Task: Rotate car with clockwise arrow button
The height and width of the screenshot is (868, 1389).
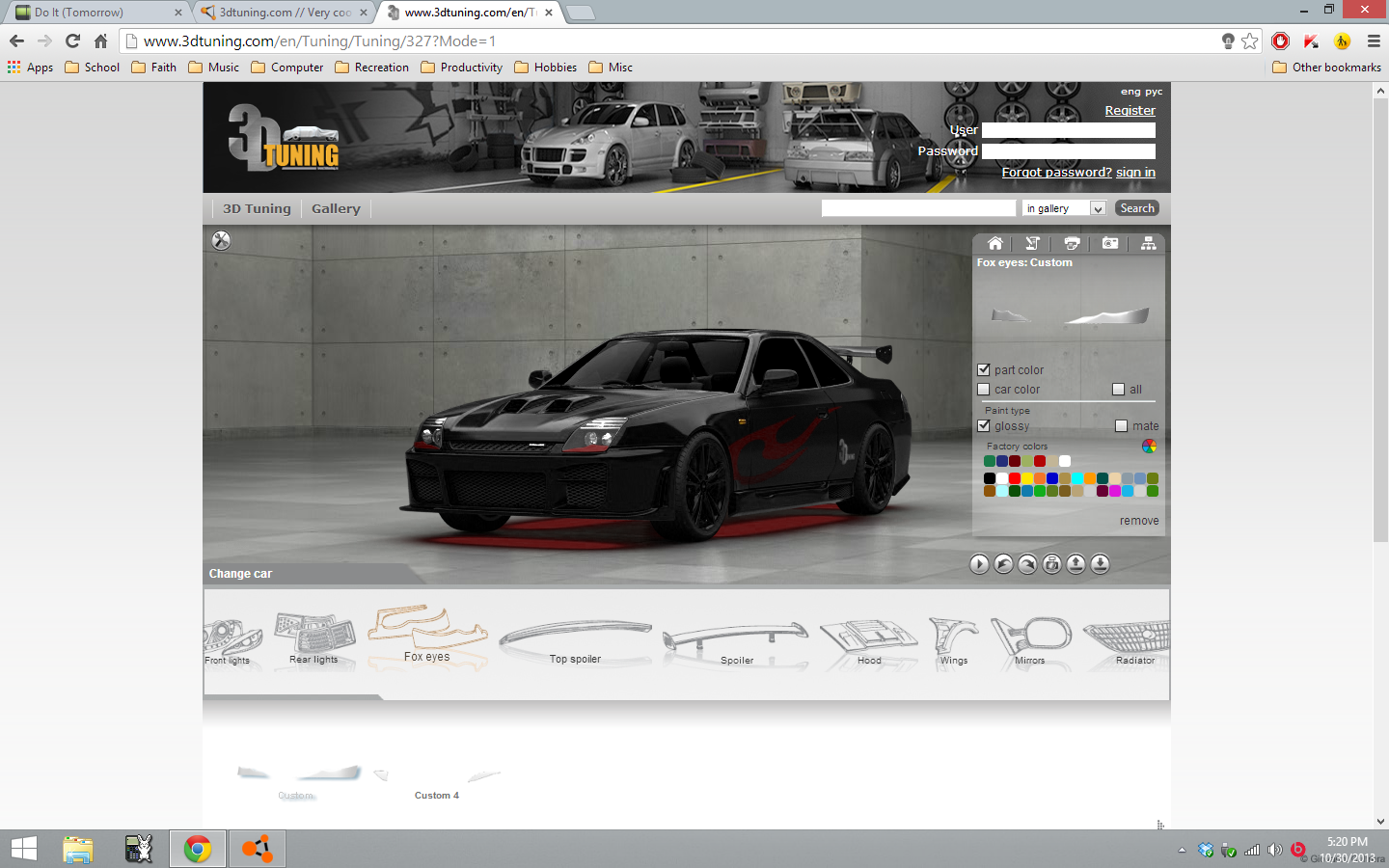Action: point(1027,564)
